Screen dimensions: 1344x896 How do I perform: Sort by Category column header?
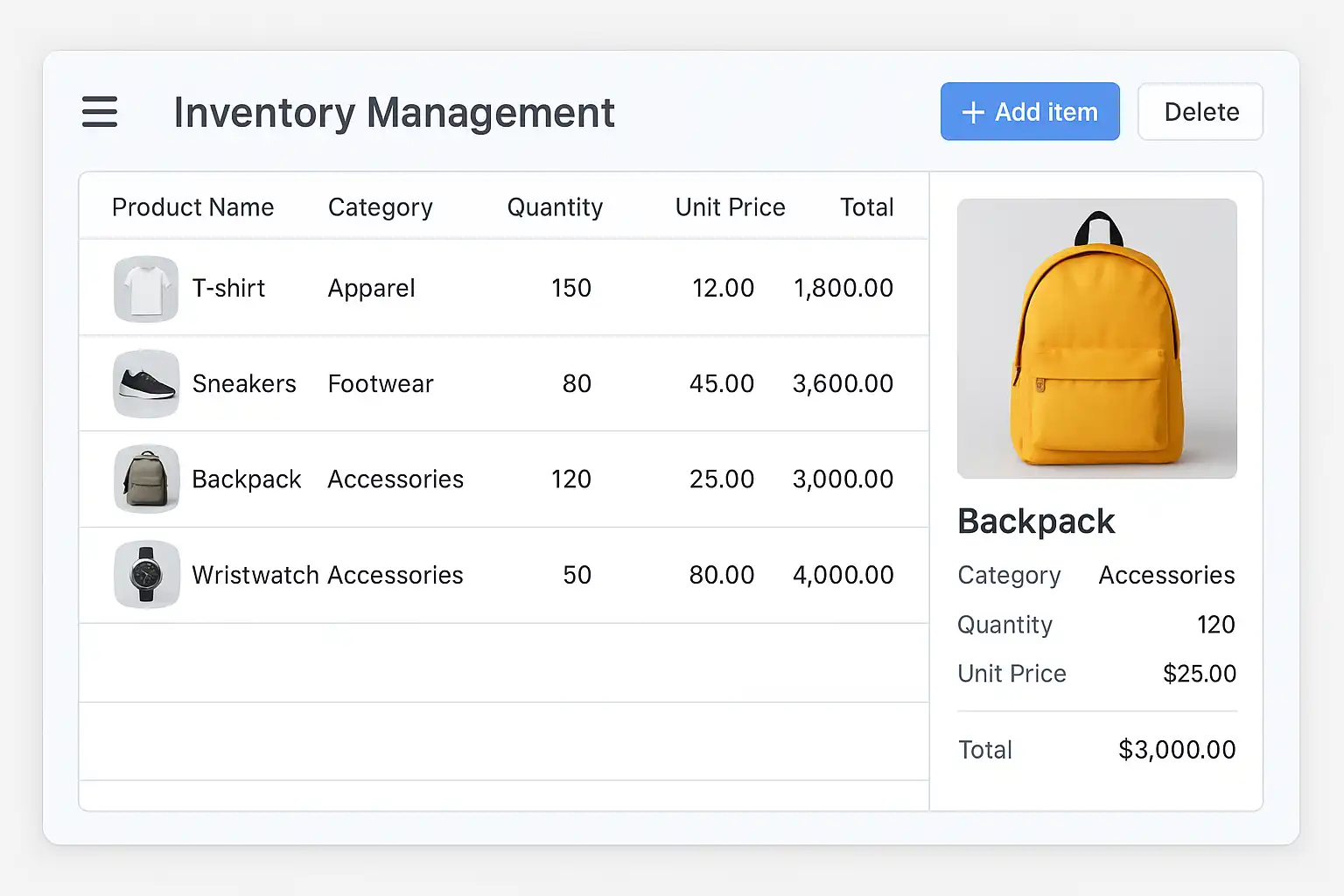pyautogui.click(x=380, y=207)
